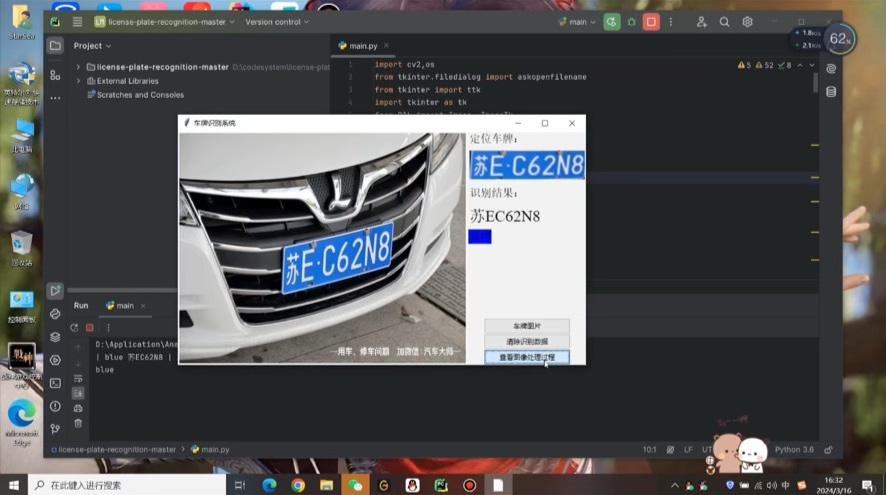Close the main tab in Run panel
Screen dimensions: 886x495
[x=143, y=306]
